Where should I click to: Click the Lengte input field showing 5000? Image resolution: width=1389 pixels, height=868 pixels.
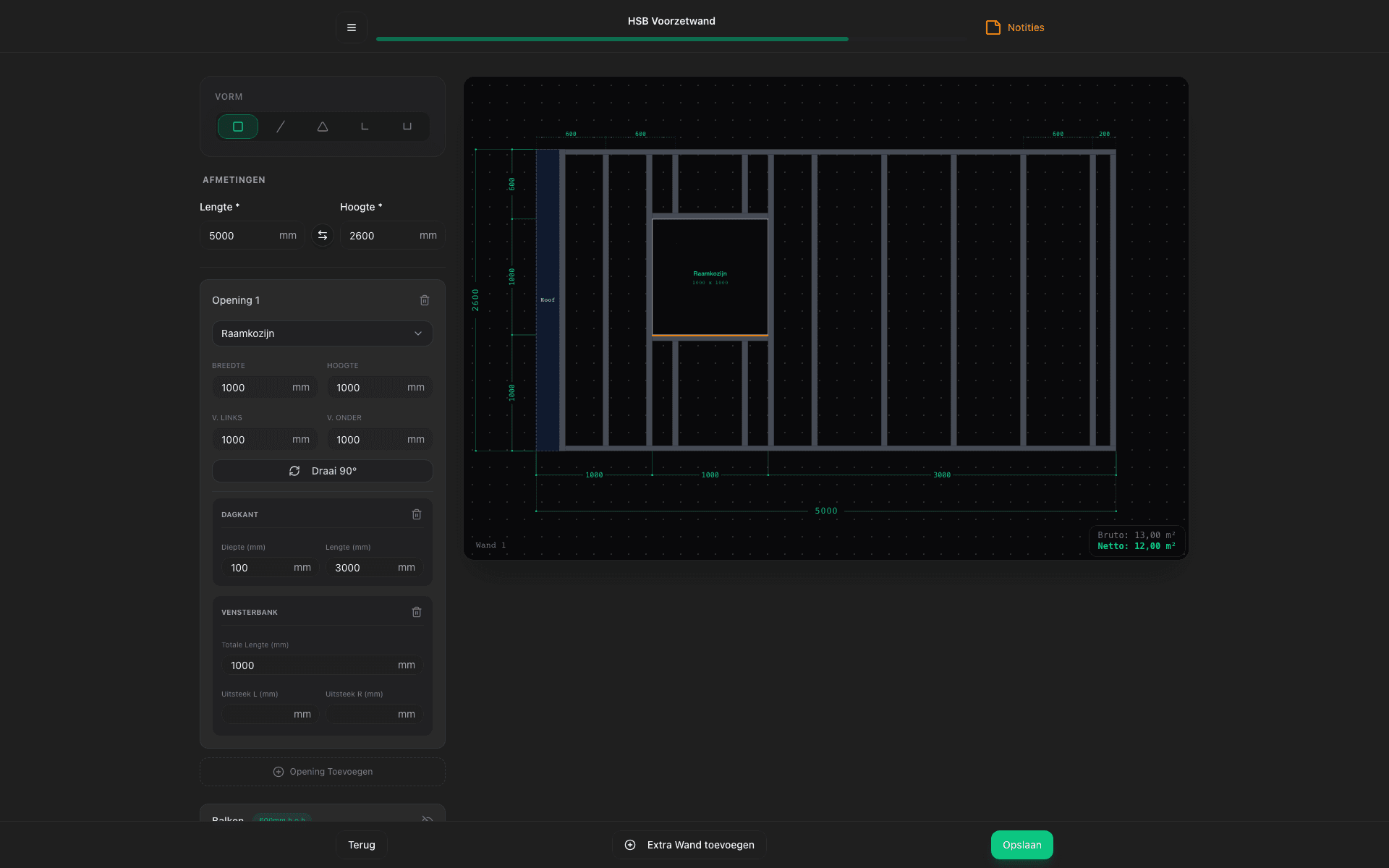(239, 236)
